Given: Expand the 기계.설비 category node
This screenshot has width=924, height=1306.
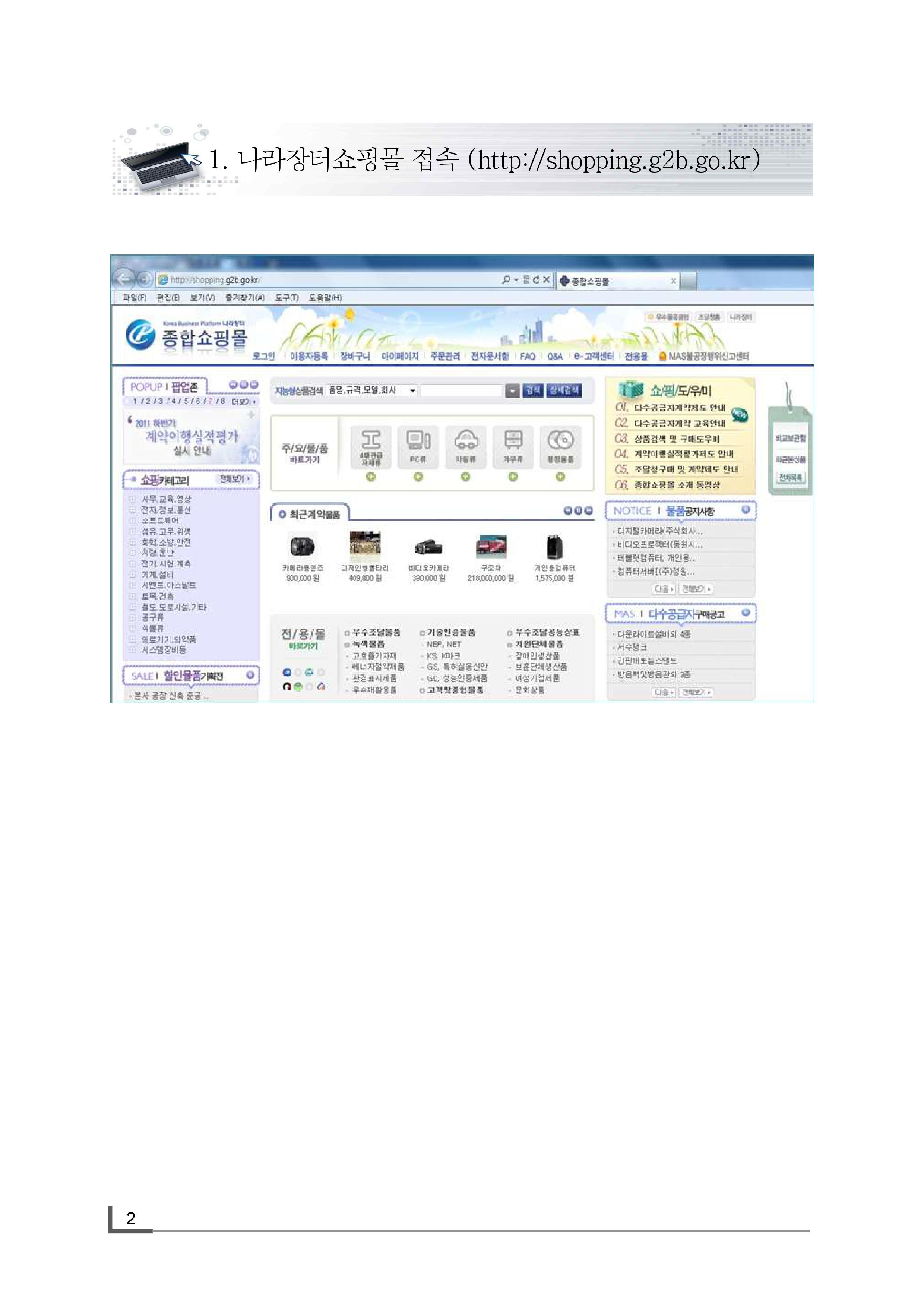Looking at the screenshot, I should [x=132, y=575].
